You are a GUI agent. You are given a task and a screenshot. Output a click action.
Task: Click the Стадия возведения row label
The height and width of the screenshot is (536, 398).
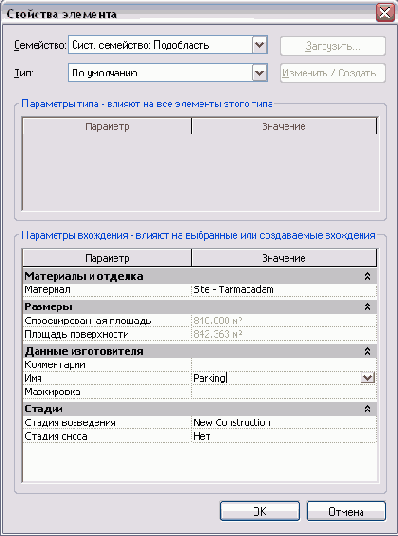tap(70, 423)
